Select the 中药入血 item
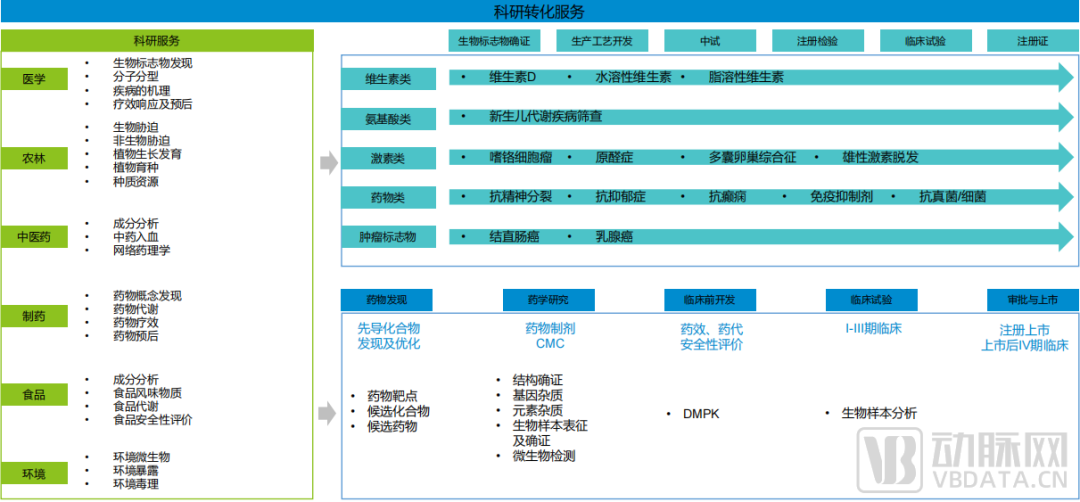1080x502 pixels. [136, 237]
